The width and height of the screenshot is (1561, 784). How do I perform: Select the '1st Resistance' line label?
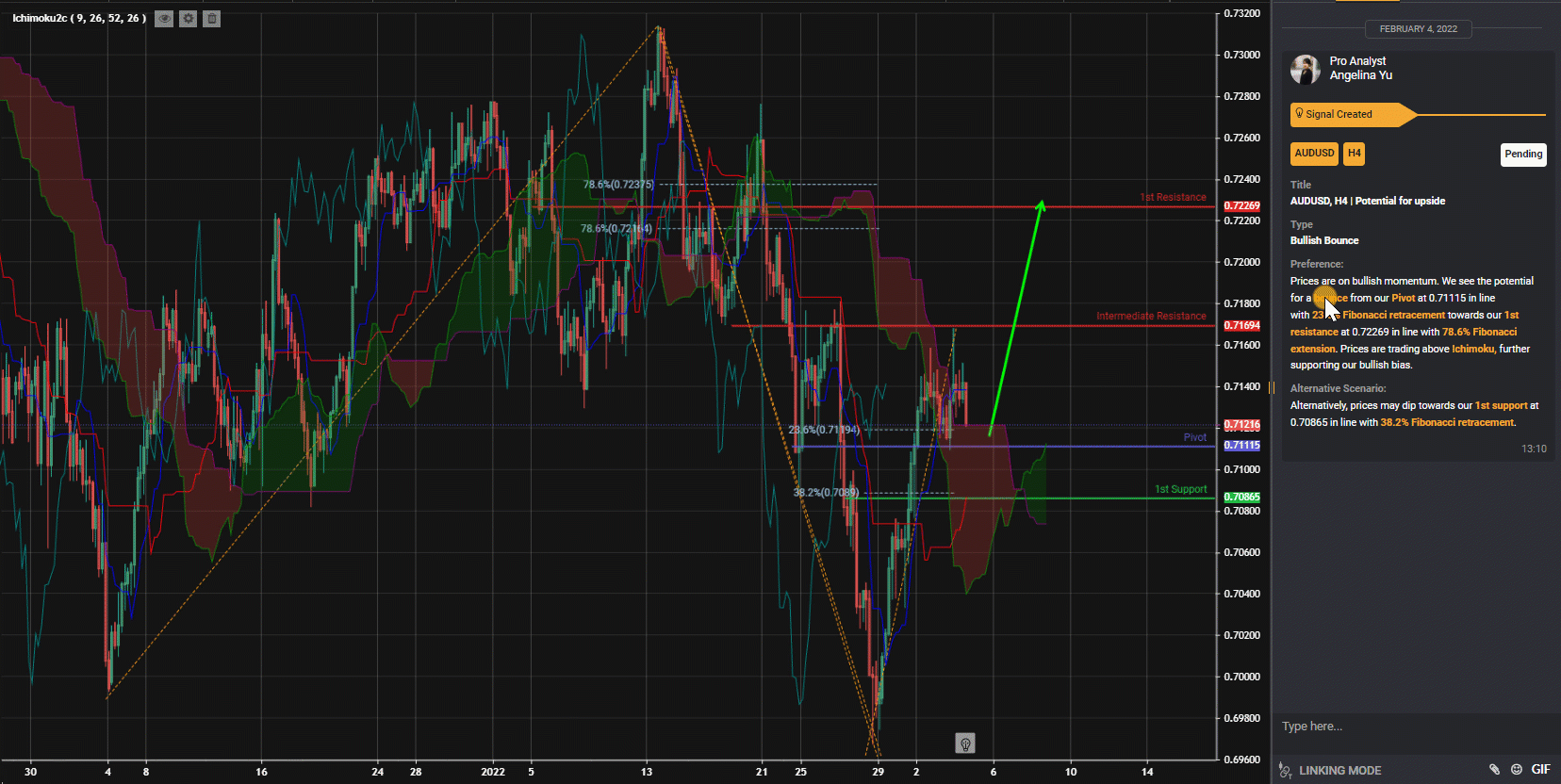click(x=1173, y=197)
